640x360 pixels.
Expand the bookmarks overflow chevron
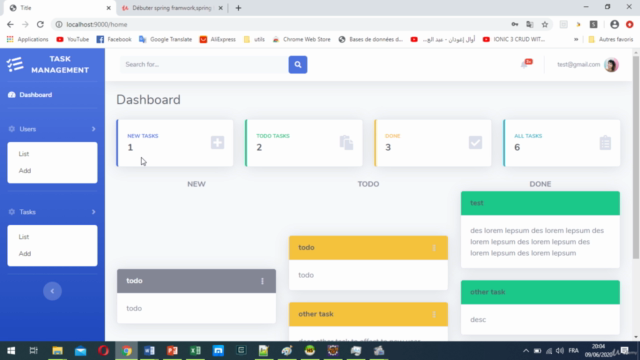coord(576,39)
